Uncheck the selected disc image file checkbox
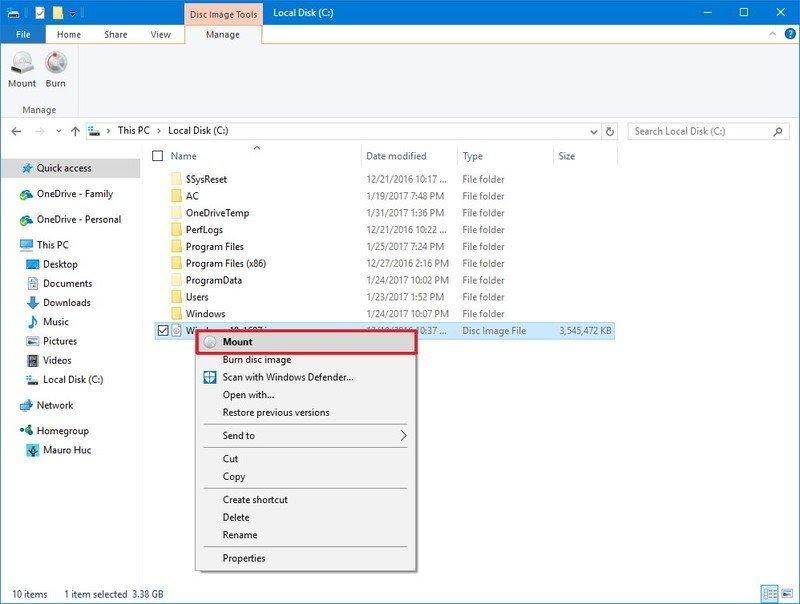 pos(162,330)
